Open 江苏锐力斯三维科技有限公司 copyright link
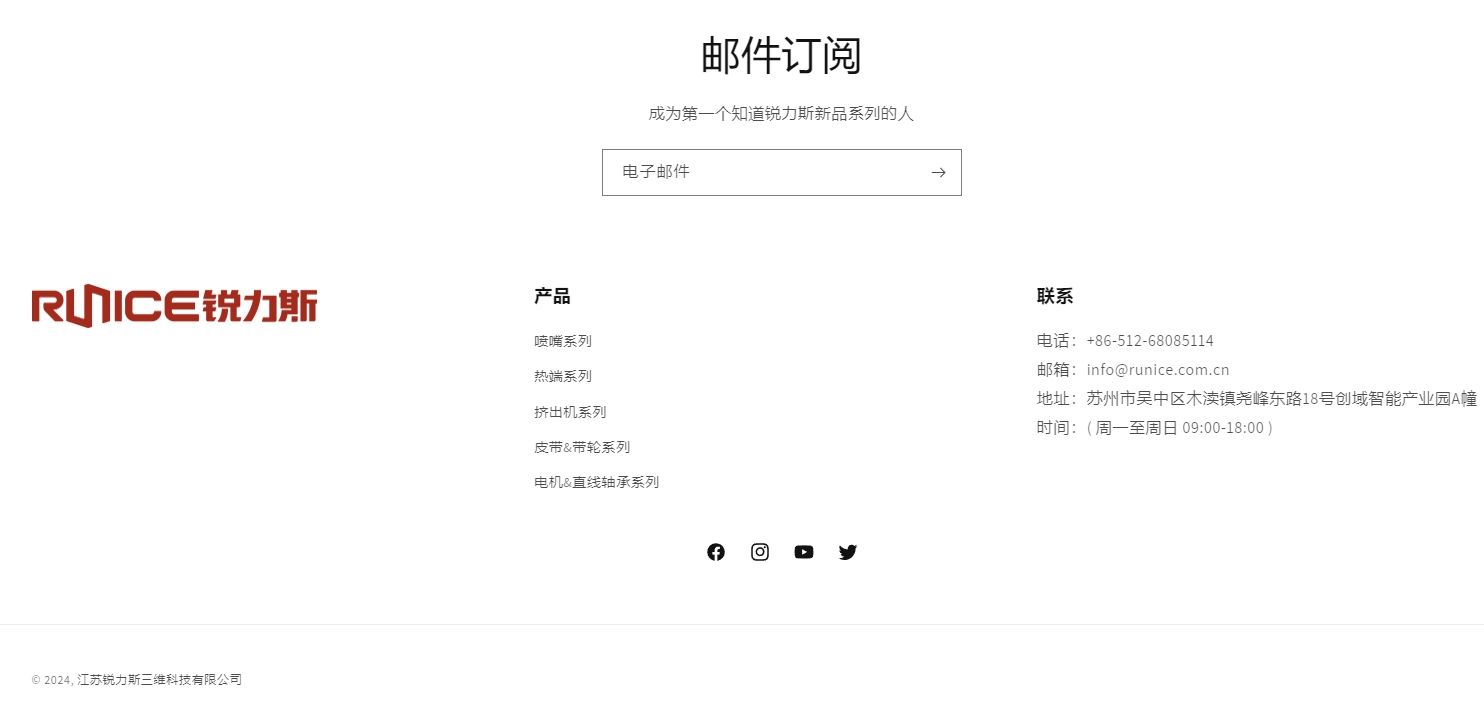The image size is (1484, 722). pos(158,679)
